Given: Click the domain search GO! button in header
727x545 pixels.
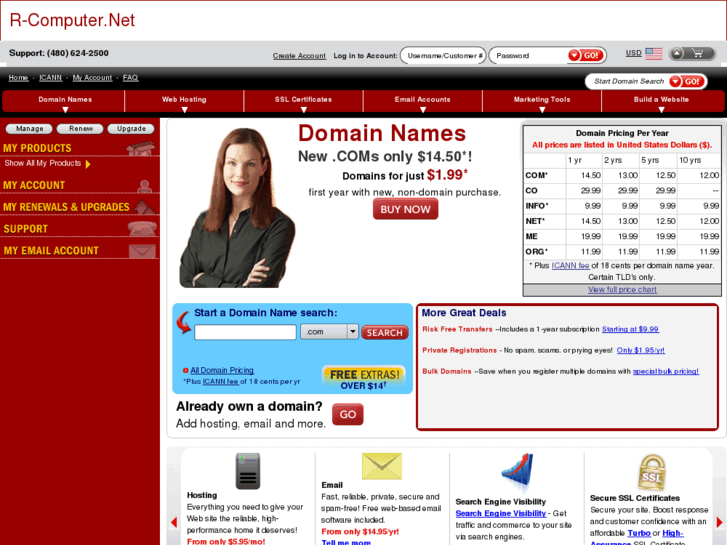Looking at the screenshot, I should pos(687,82).
